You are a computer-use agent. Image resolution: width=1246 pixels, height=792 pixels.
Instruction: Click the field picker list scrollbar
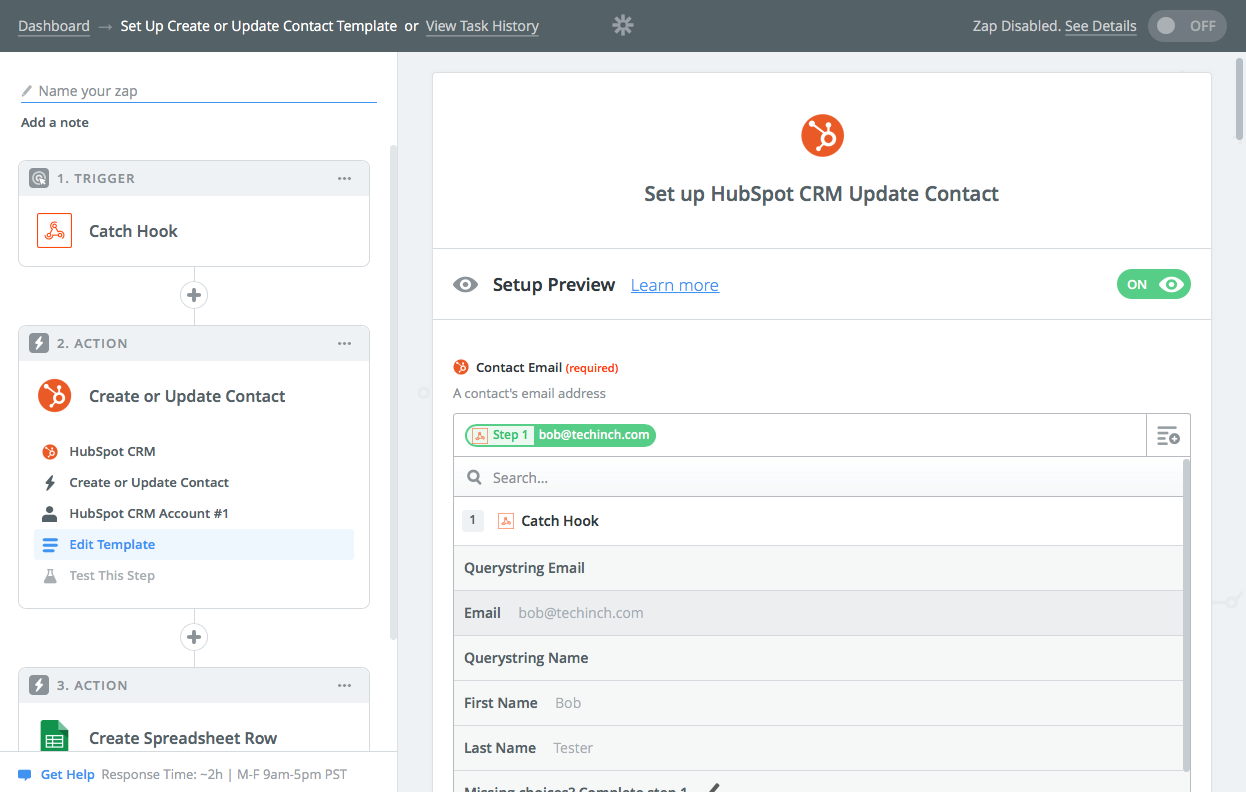point(1187,614)
